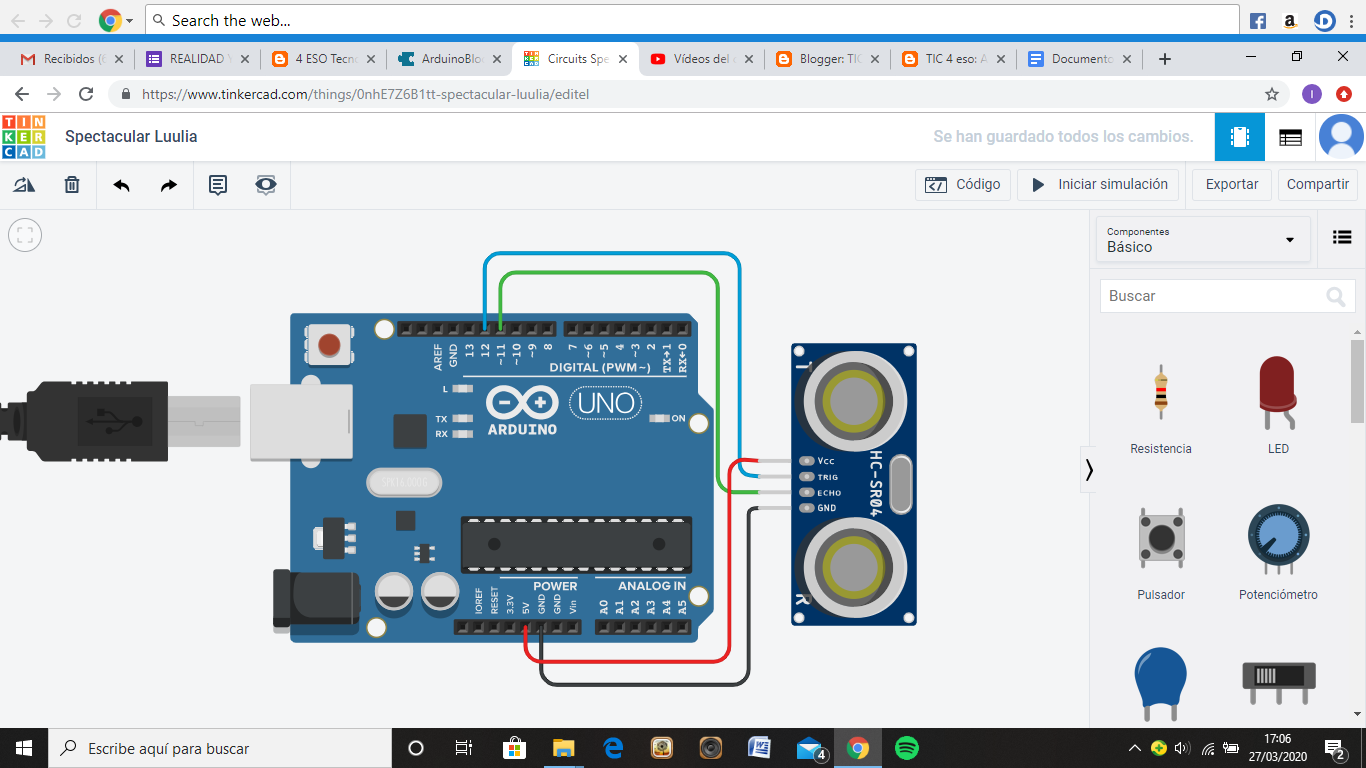This screenshot has width=1366, height=768.
Task: Select the slide switch component
Action: 1278,683
